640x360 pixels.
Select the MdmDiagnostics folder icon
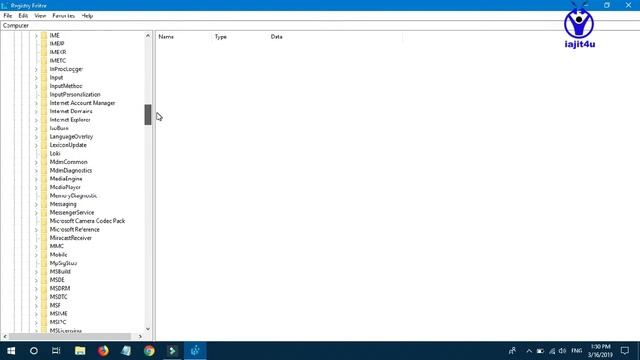coord(44,170)
